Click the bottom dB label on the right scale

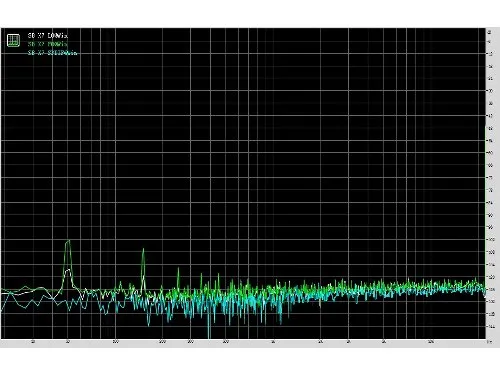pos(490,327)
